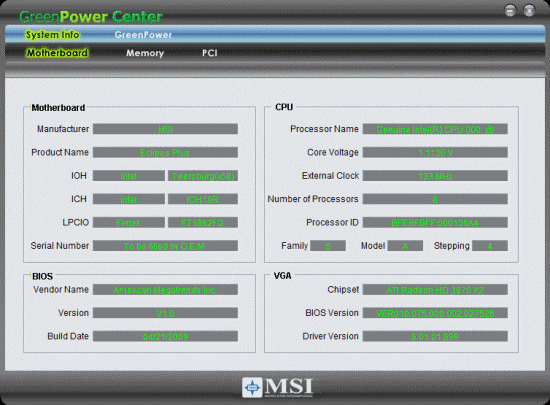Select the System Info tab
This screenshot has width=550, height=405.
[x=53, y=35]
